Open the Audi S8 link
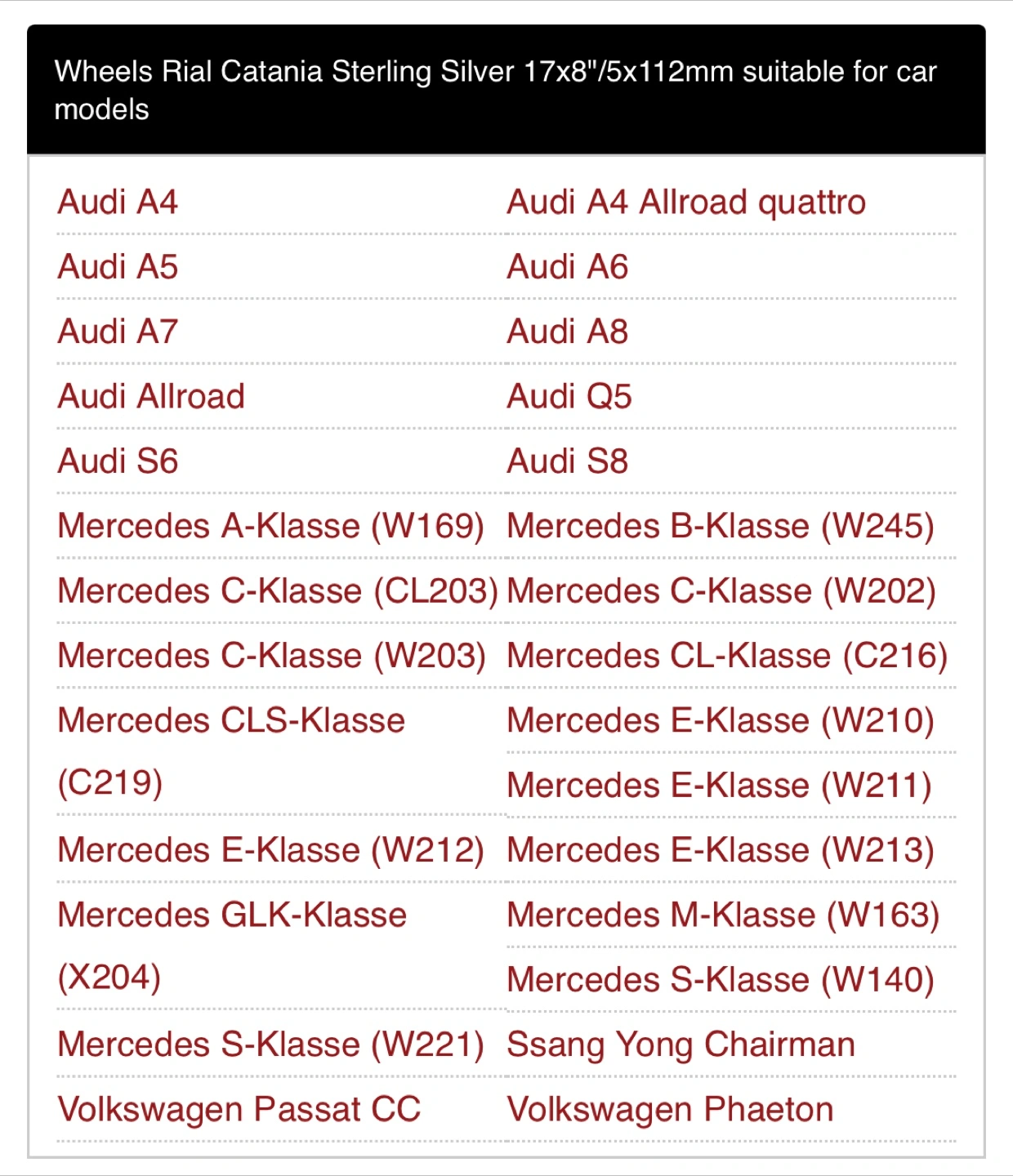1013x1176 pixels. (568, 461)
